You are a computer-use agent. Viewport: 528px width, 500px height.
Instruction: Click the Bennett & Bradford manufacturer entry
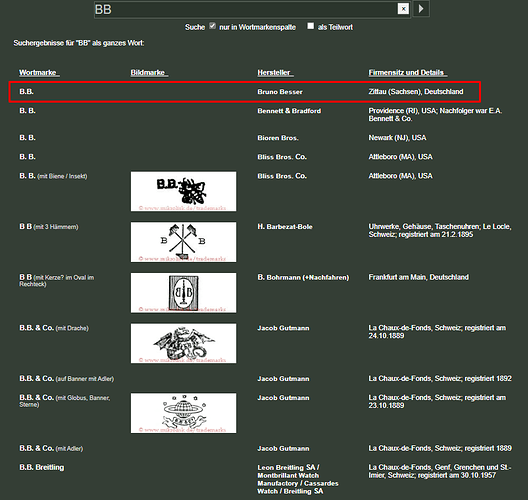289,111
